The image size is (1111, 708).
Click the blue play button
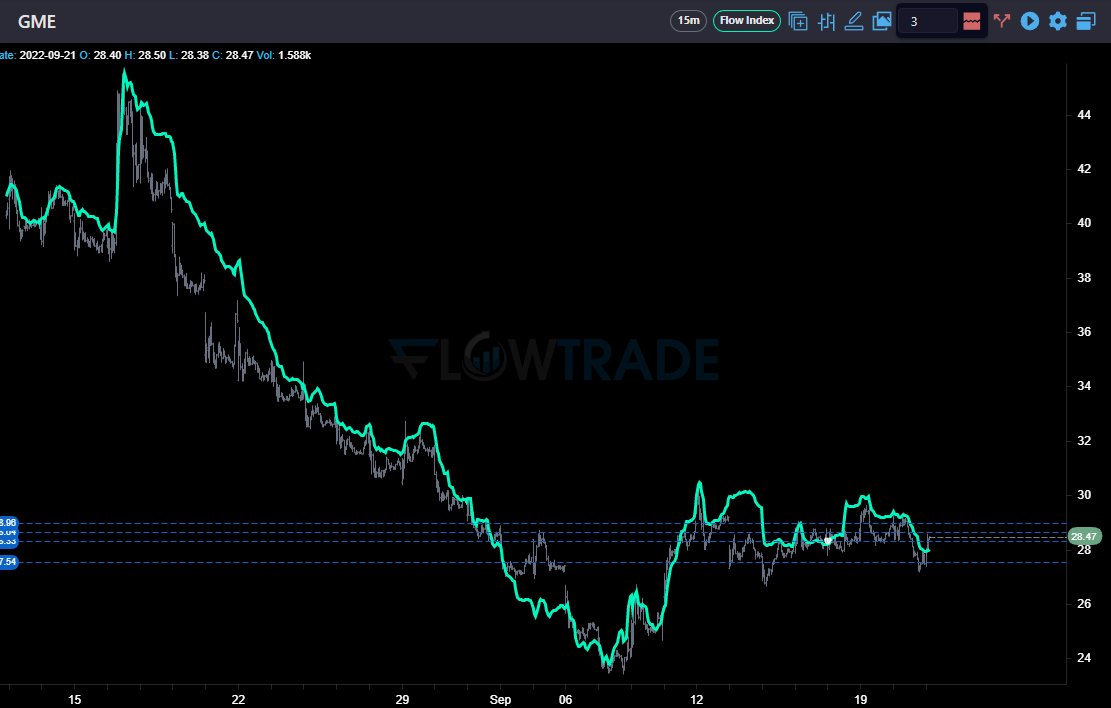(1030, 21)
